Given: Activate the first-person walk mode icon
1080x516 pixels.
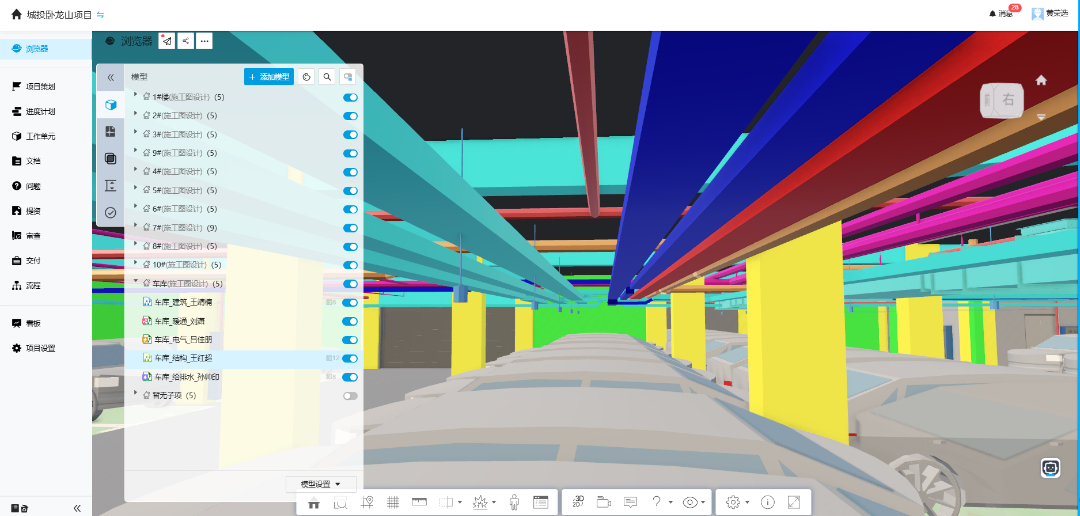Looking at the screenshot, I should (514, 502).
